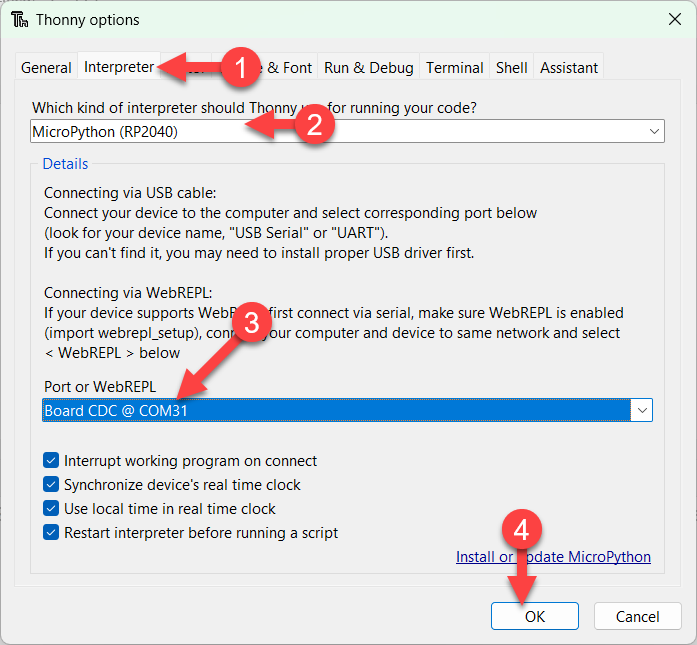Switch to the General tab
Screen dimensions: 697x645
pos(46,68)
